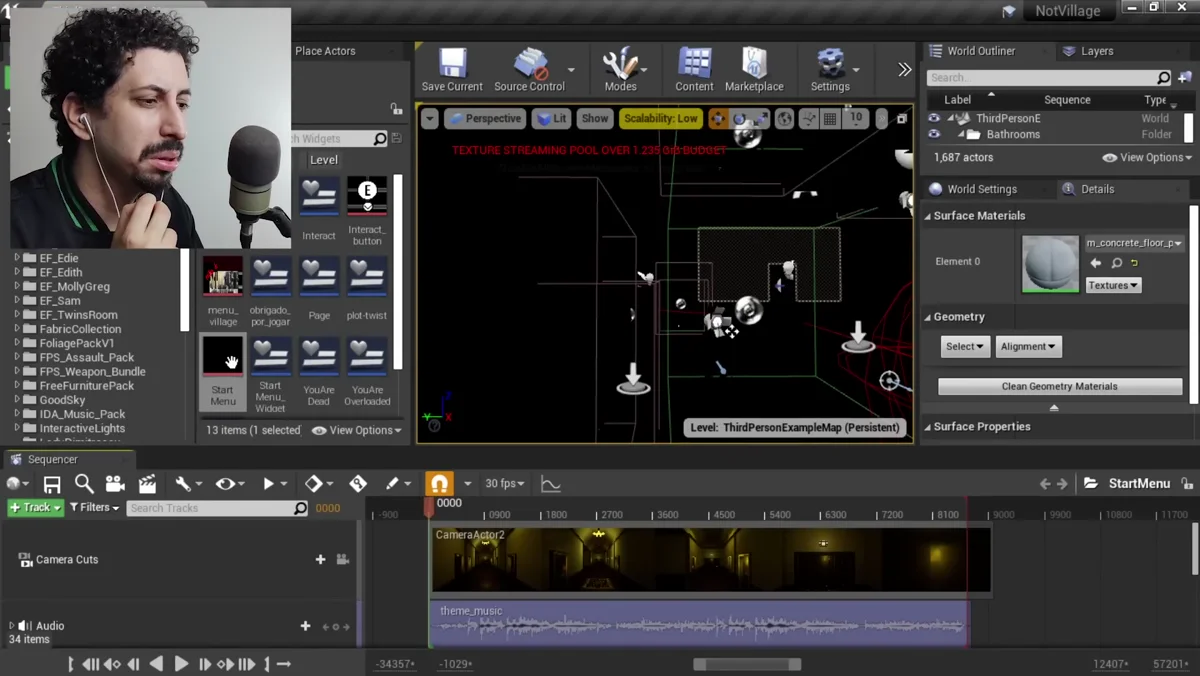The image size is (1200, 676).
Task: Toggle the world/local coordinate globe
Action: [x=785, y=119]
